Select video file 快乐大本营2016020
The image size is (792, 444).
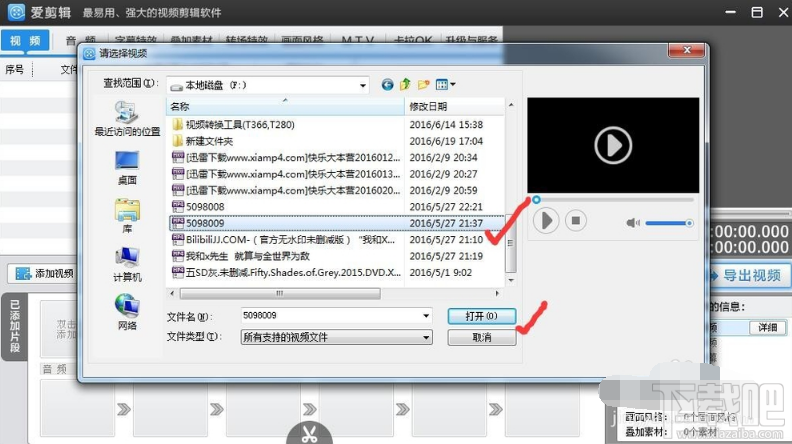point(286,190)
